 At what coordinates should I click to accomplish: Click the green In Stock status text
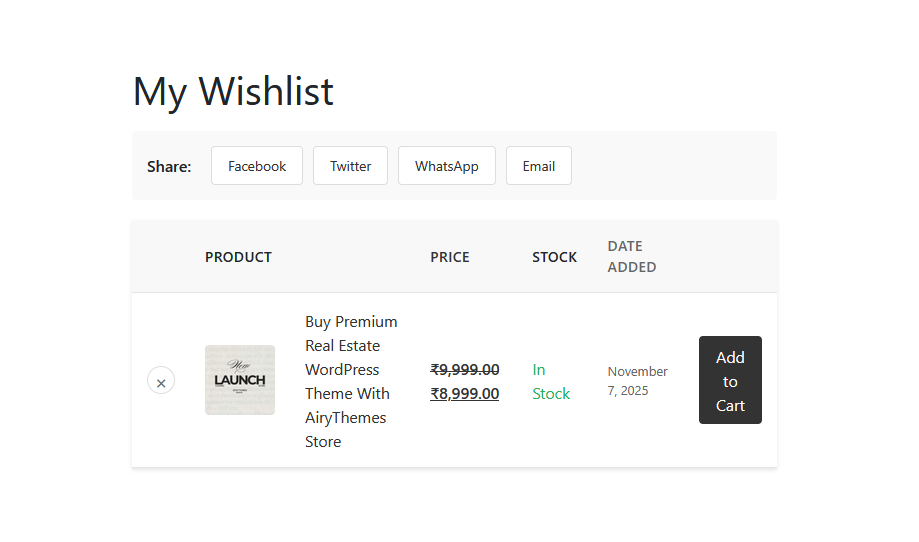[550, 381]
